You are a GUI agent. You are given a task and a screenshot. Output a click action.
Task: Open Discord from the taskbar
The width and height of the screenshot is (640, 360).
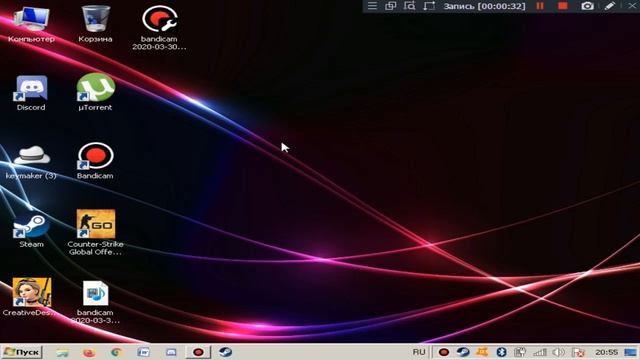coord(171,352)
